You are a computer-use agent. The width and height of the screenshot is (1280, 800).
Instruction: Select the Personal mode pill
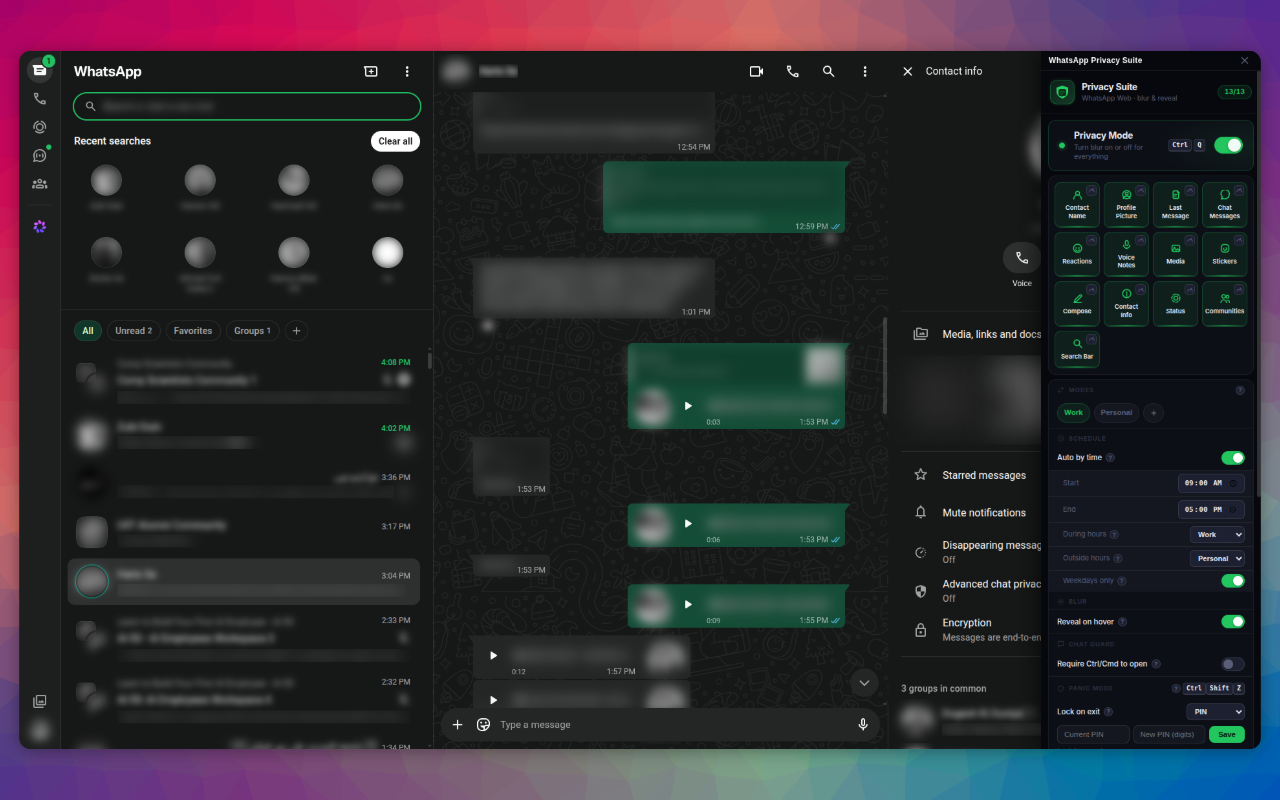pyautogui.click(x=1117, y=412)
